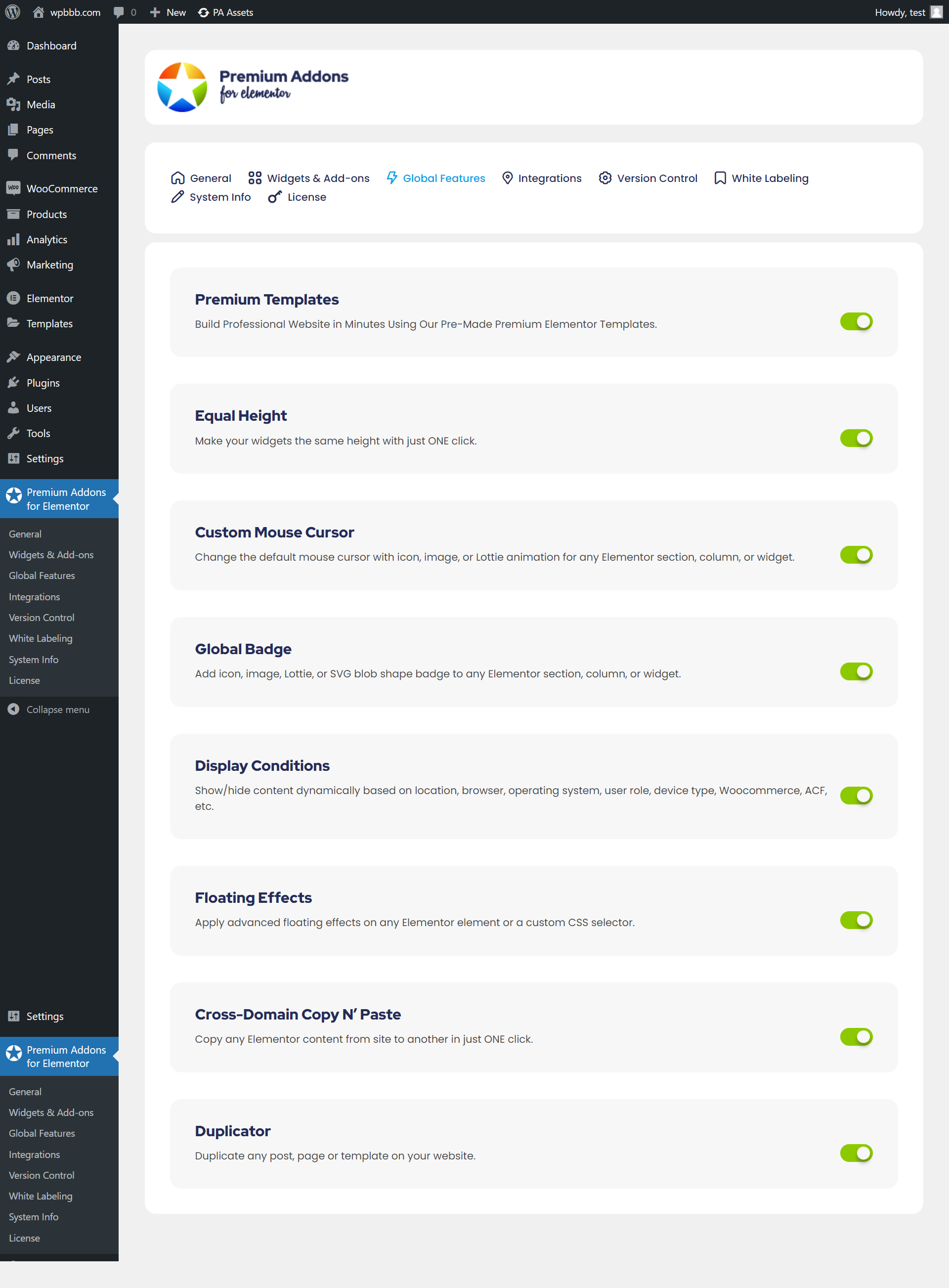Toggle the Custom Mouse Cursor feature
The width and height of the screenshot is (949, 1288).
856,555
